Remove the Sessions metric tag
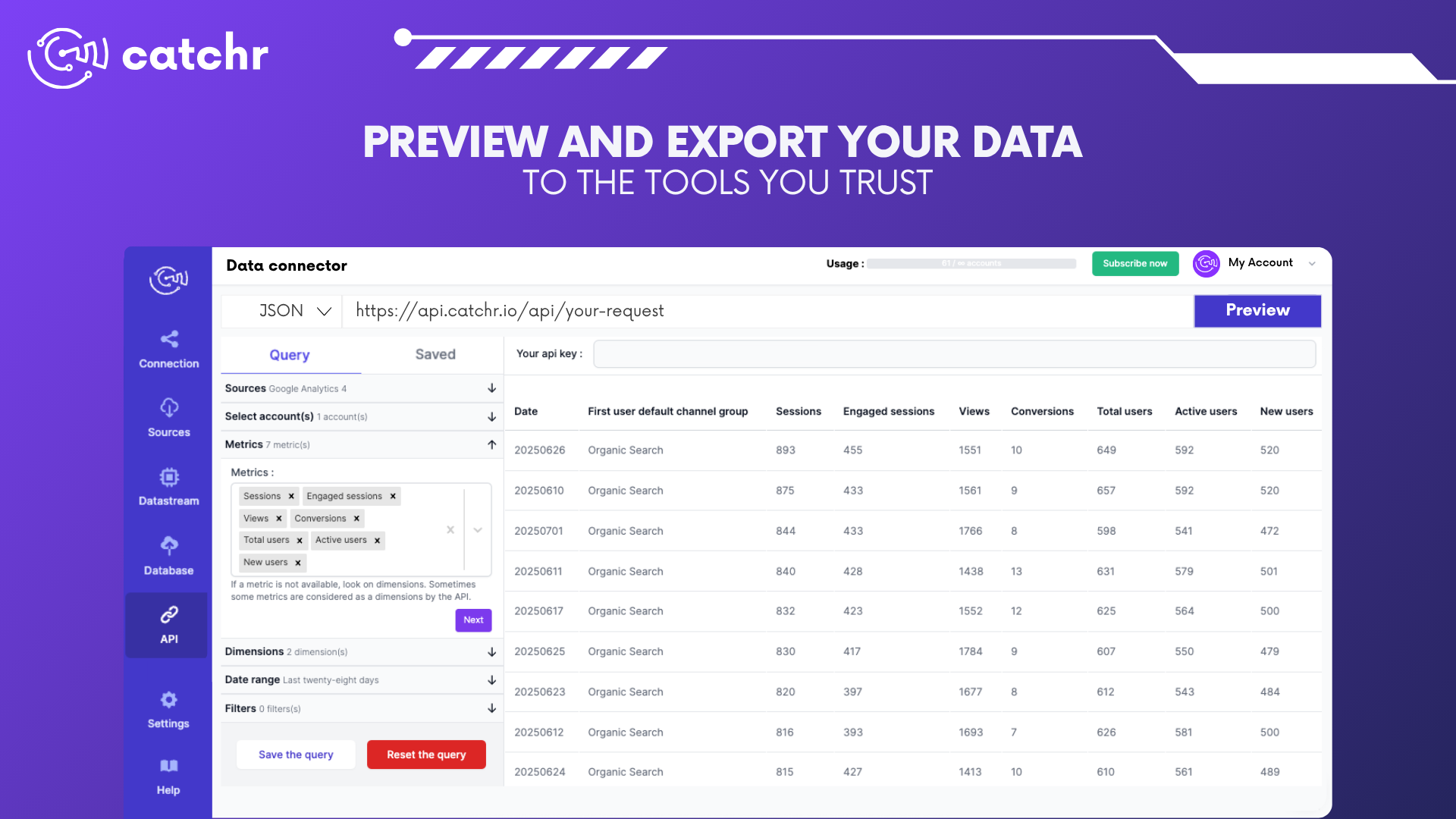Viewport: 1456px width, 819px height. 291,496
